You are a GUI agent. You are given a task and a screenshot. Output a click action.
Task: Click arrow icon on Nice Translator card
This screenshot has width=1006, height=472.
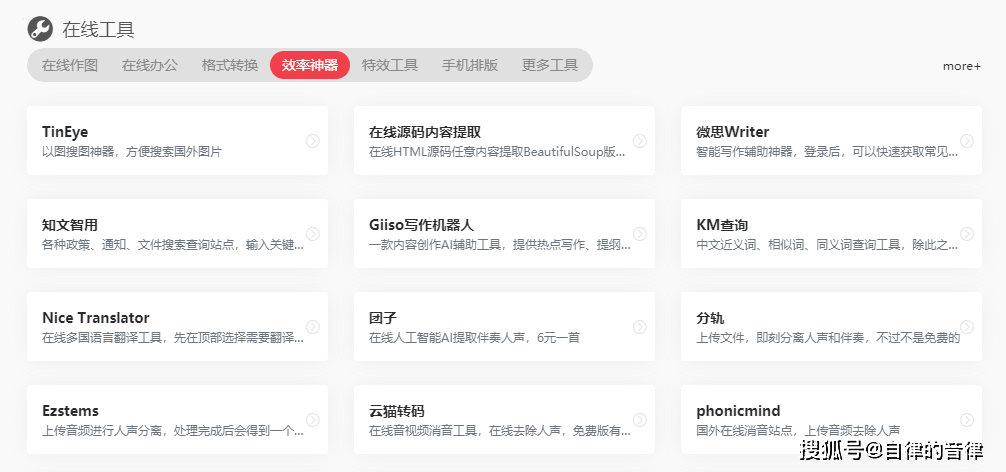(x=312, y=327)
